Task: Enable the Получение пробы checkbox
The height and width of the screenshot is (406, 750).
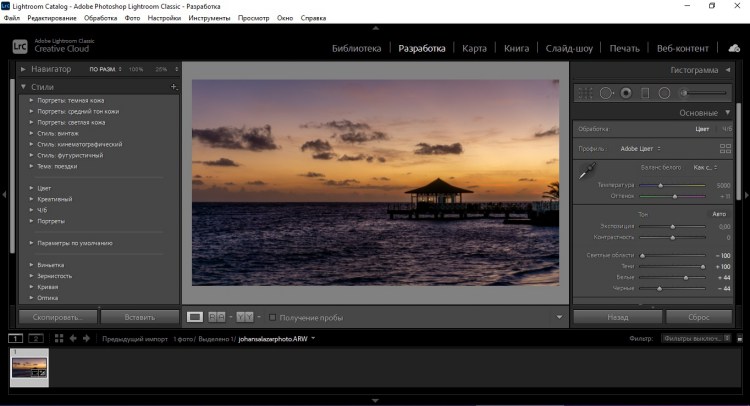Action: [272, 317]
